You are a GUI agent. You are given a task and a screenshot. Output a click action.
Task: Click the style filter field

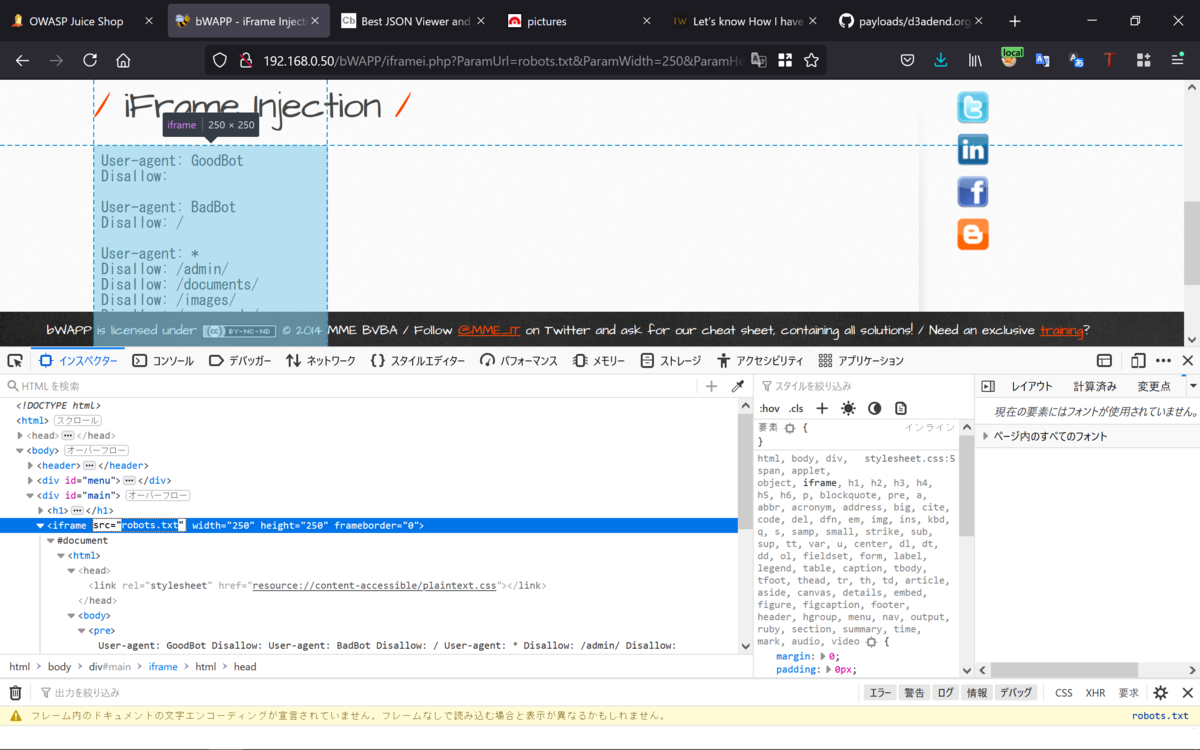(x=862, y=386)
